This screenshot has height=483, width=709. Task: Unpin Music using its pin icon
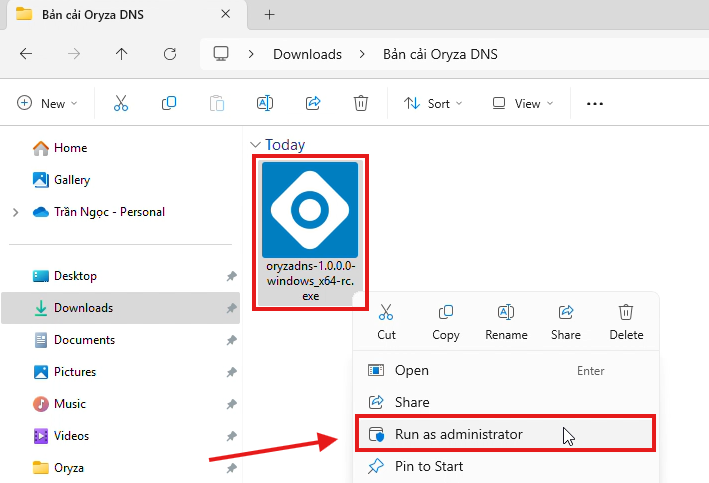[232, 404]
